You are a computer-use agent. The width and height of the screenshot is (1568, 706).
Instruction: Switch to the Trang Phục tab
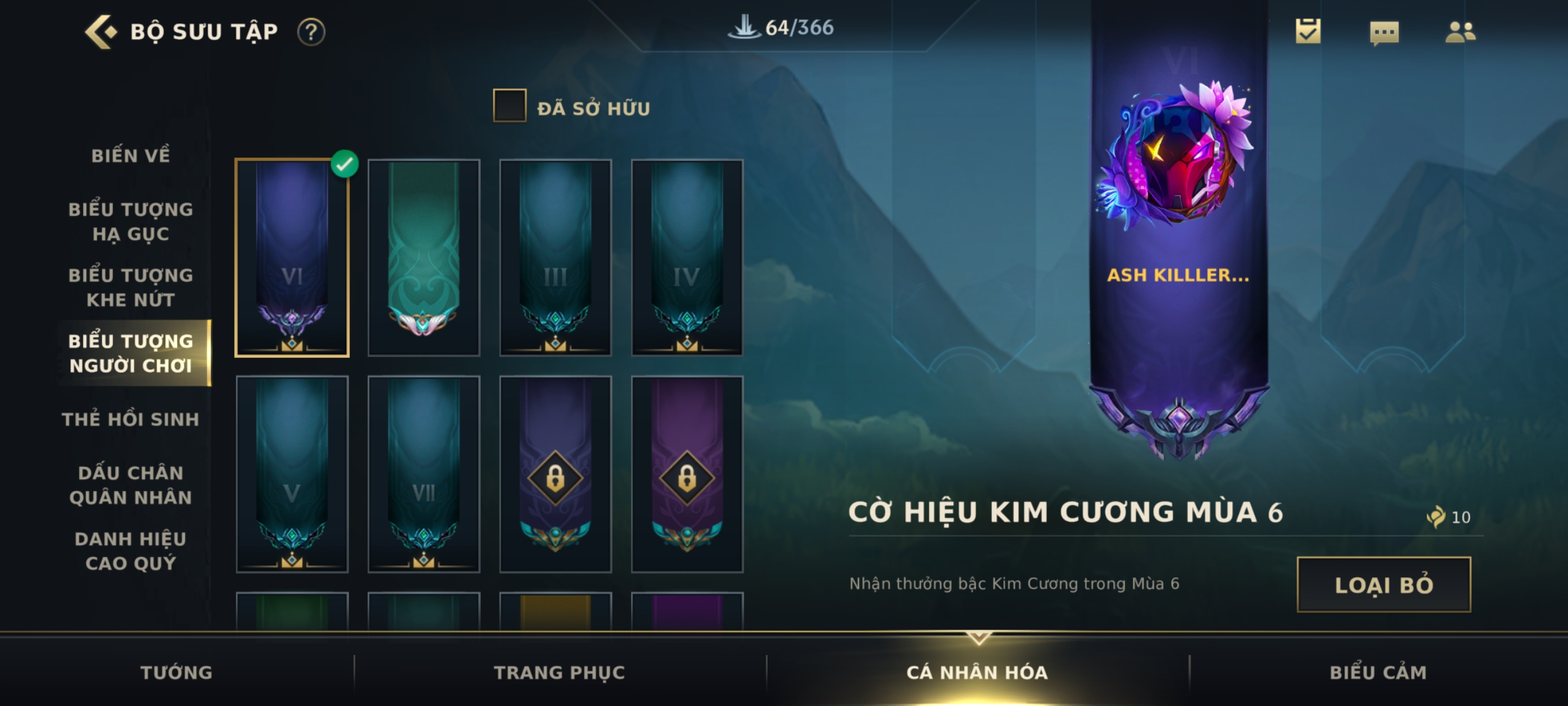pos(559,672)
